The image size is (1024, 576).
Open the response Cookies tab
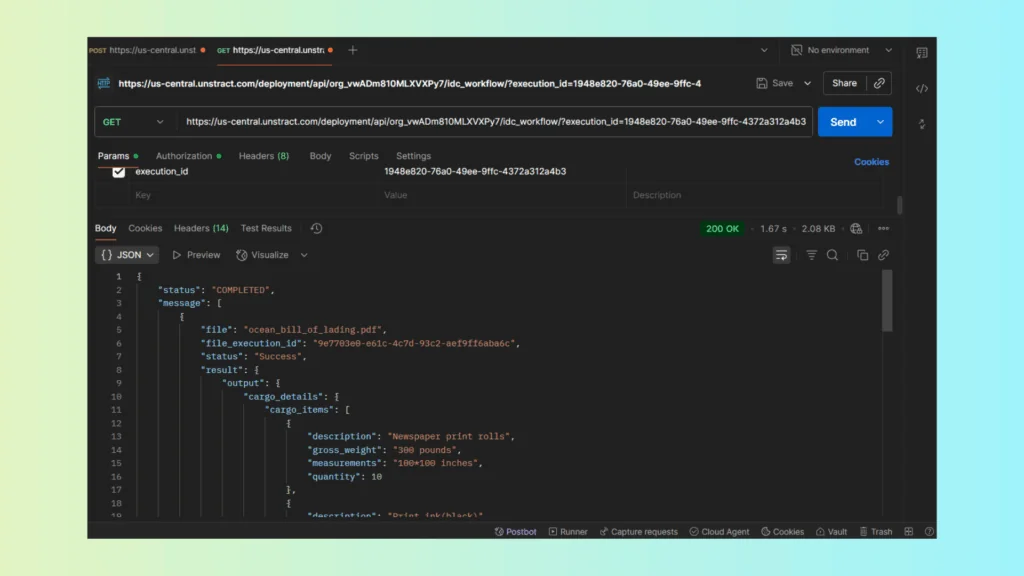[145, 228]
